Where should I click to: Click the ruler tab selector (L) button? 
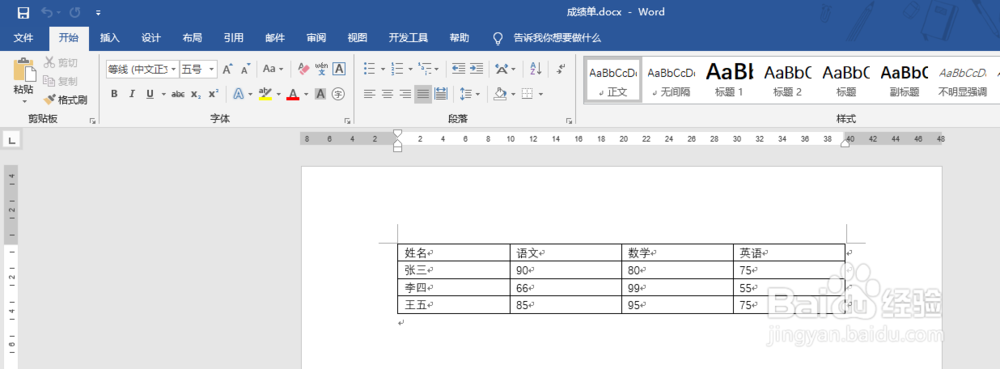11,139
